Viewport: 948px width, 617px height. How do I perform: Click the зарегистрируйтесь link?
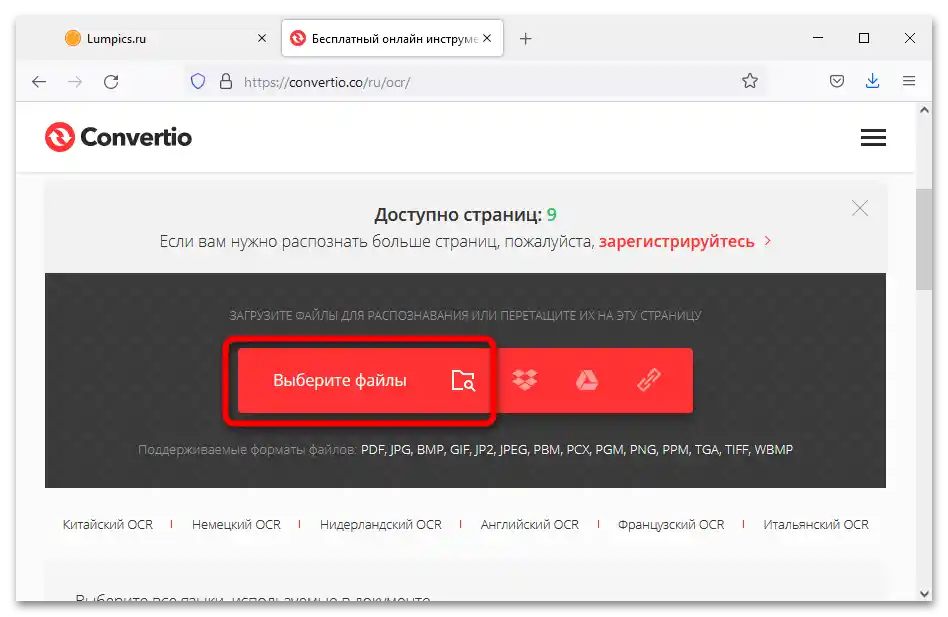[x=677, y=242]
